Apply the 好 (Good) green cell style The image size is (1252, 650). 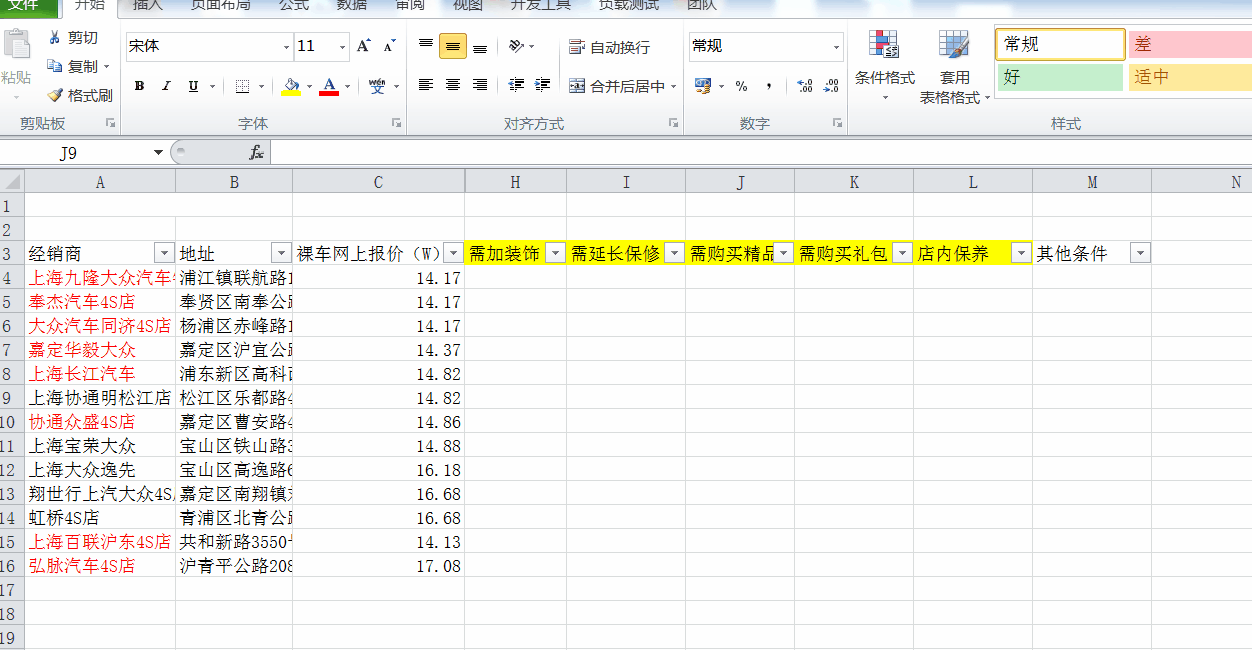1060,77
